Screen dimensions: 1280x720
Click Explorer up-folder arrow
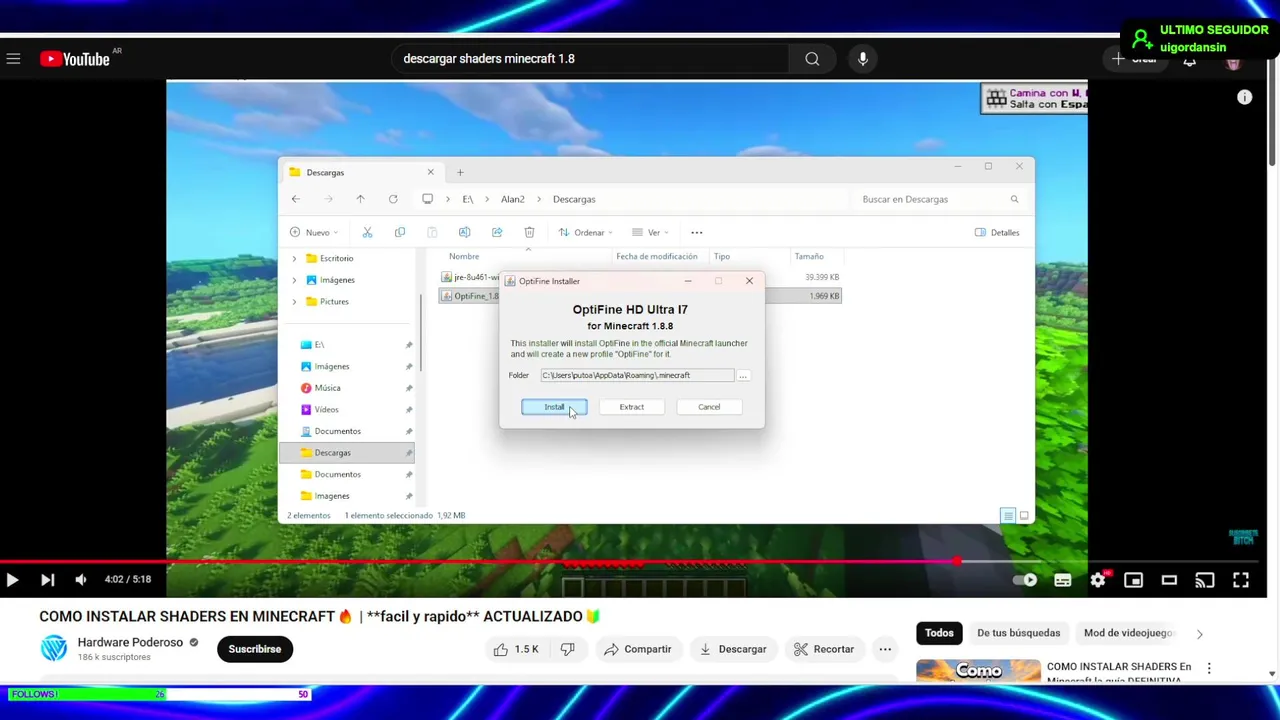click(360, 199)
